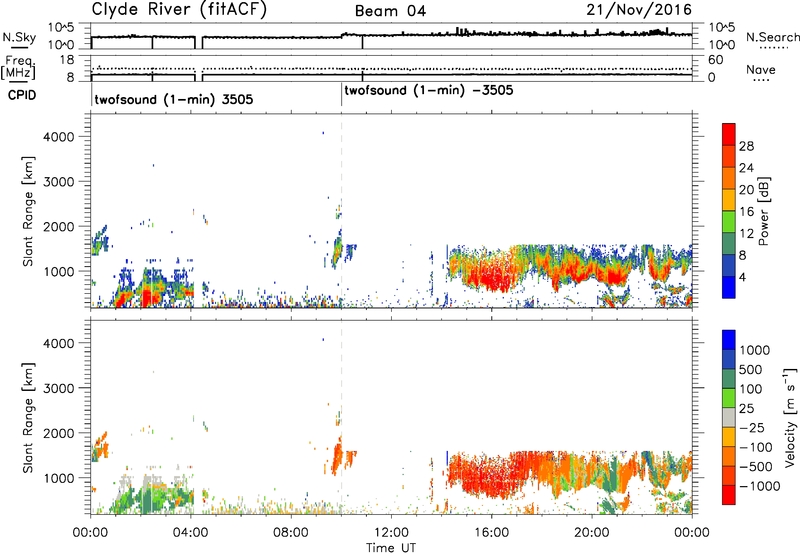Click the 'N.Search' legend label

click(772, 37)
